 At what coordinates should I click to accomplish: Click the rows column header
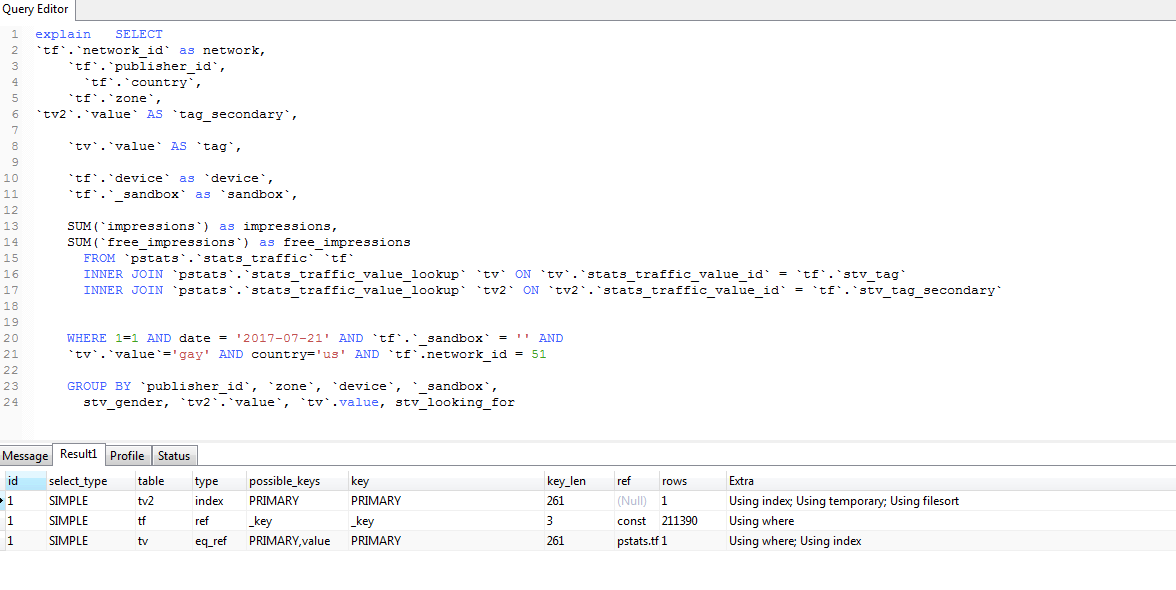pyautogui.click(x=674, y=481)
